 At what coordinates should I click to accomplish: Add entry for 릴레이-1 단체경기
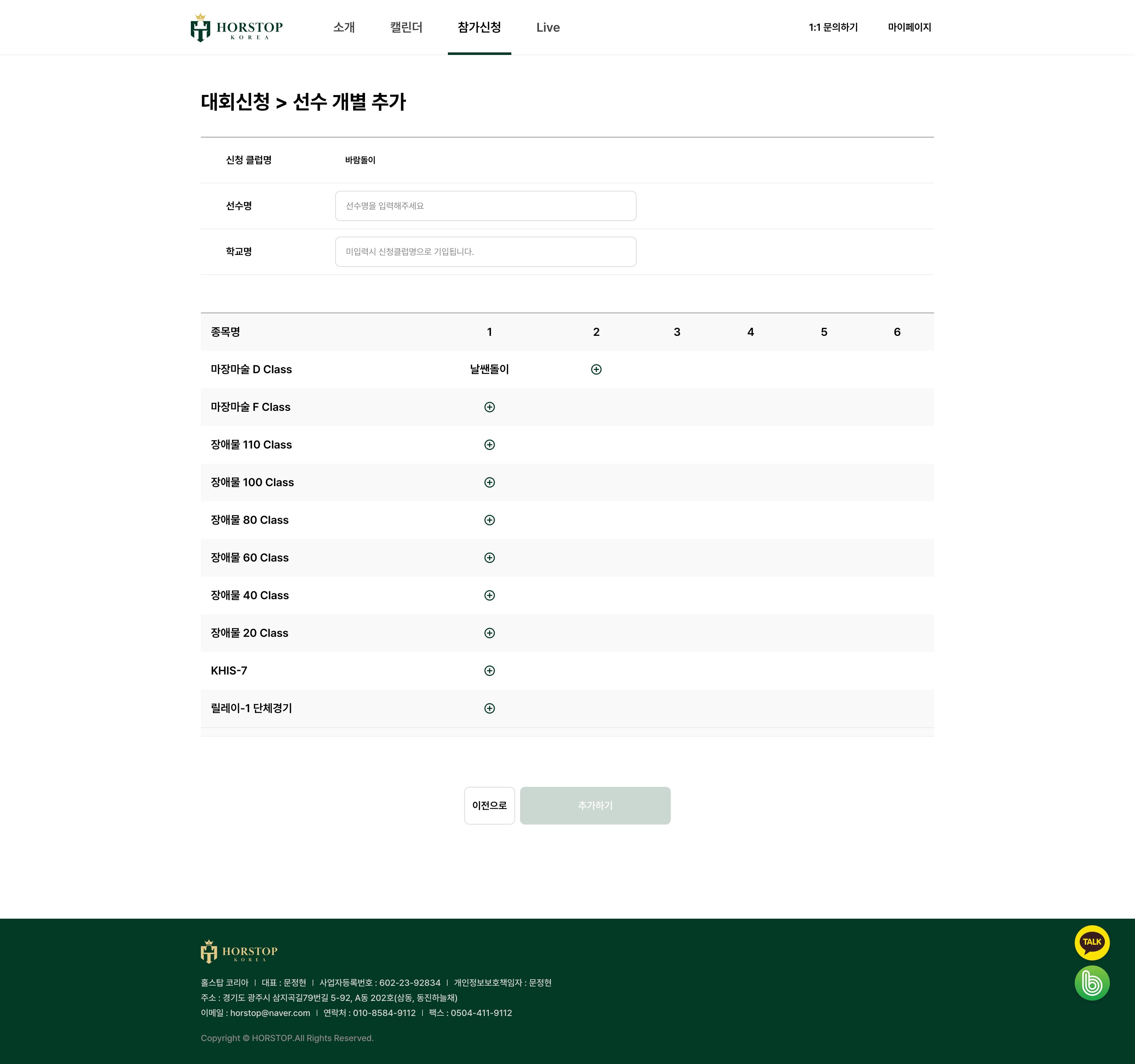pyautogui.click(x=489, y=708)
